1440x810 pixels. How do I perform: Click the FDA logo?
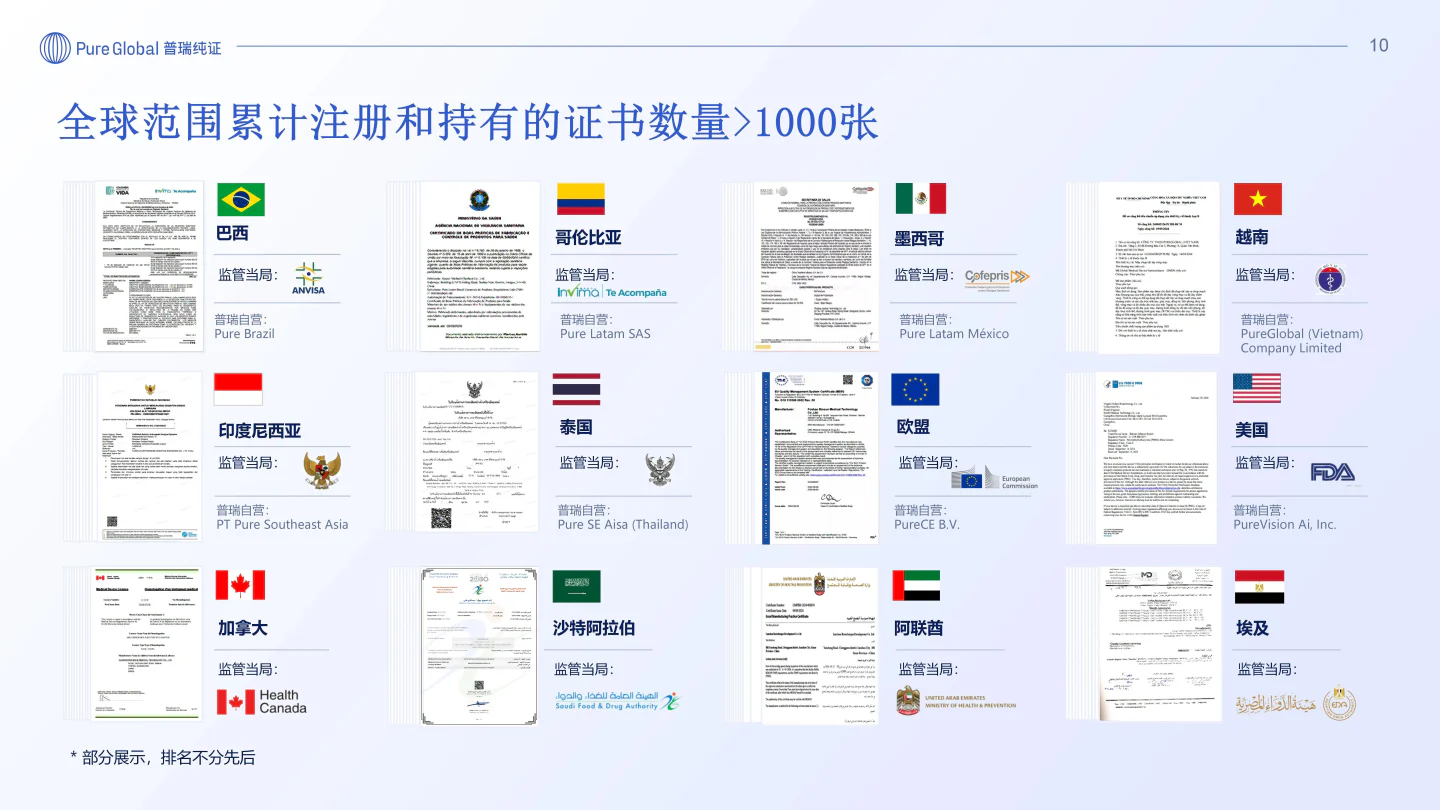click(1332, 471)
